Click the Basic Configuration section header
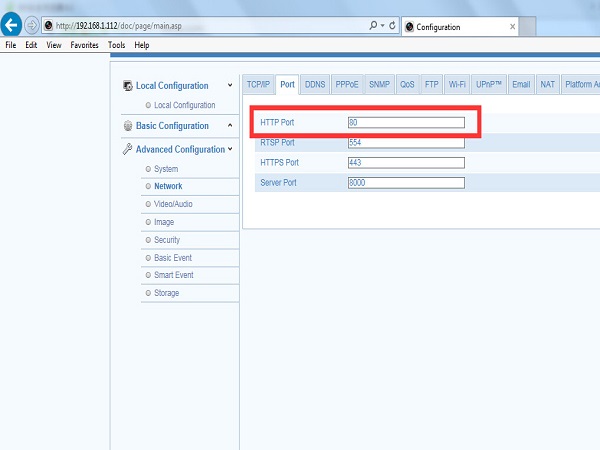Image resolution: width=600 pixels, height=450 pixels. 172,126
